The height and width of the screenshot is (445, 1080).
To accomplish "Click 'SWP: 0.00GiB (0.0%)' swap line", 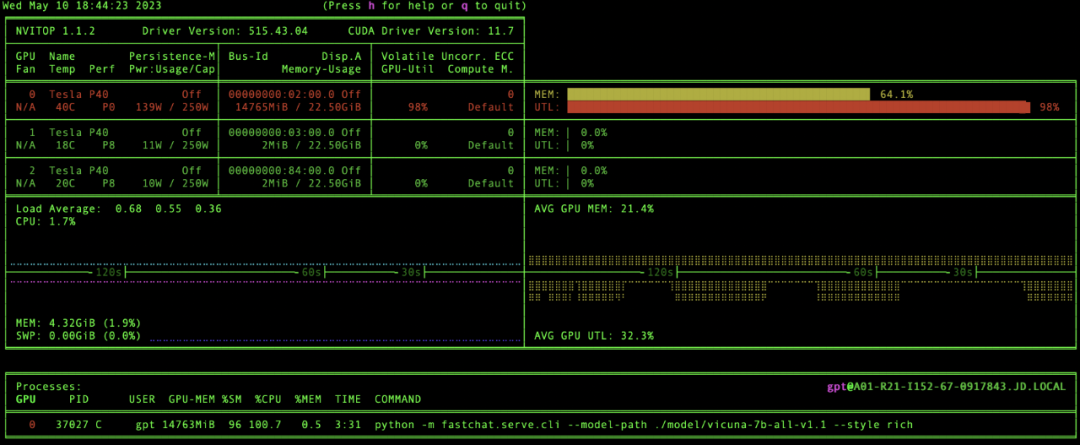I will click(x=79, y=336).
